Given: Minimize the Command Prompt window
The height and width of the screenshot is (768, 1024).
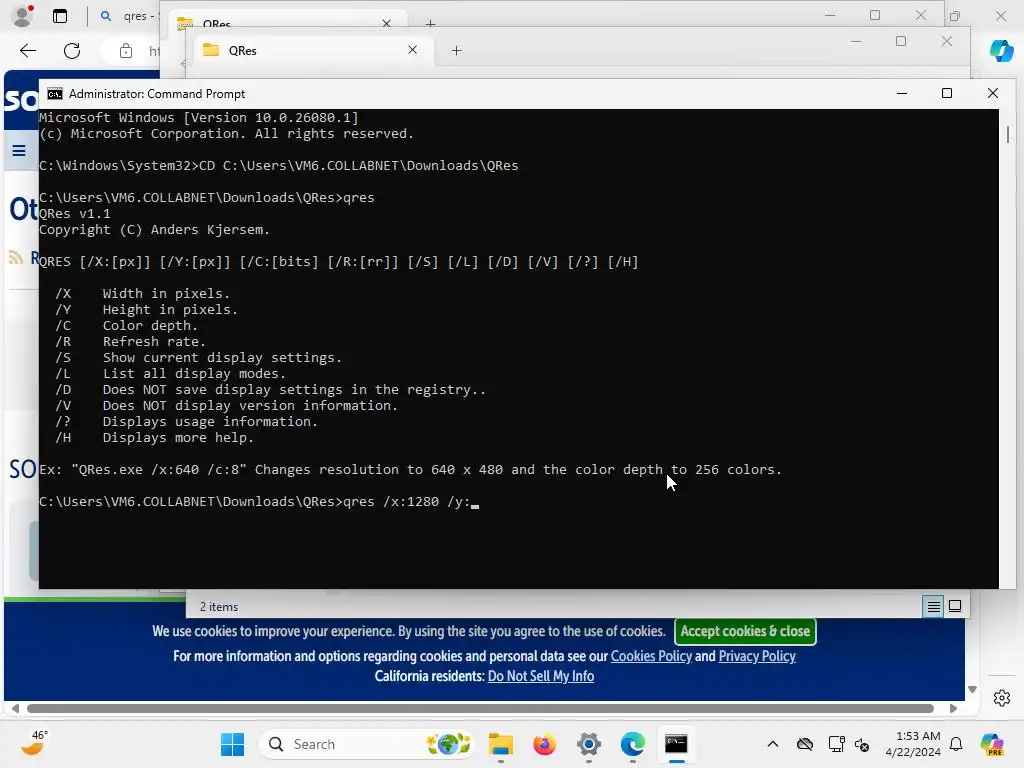Looking at the screenshot, I should (x=902, y=93).
